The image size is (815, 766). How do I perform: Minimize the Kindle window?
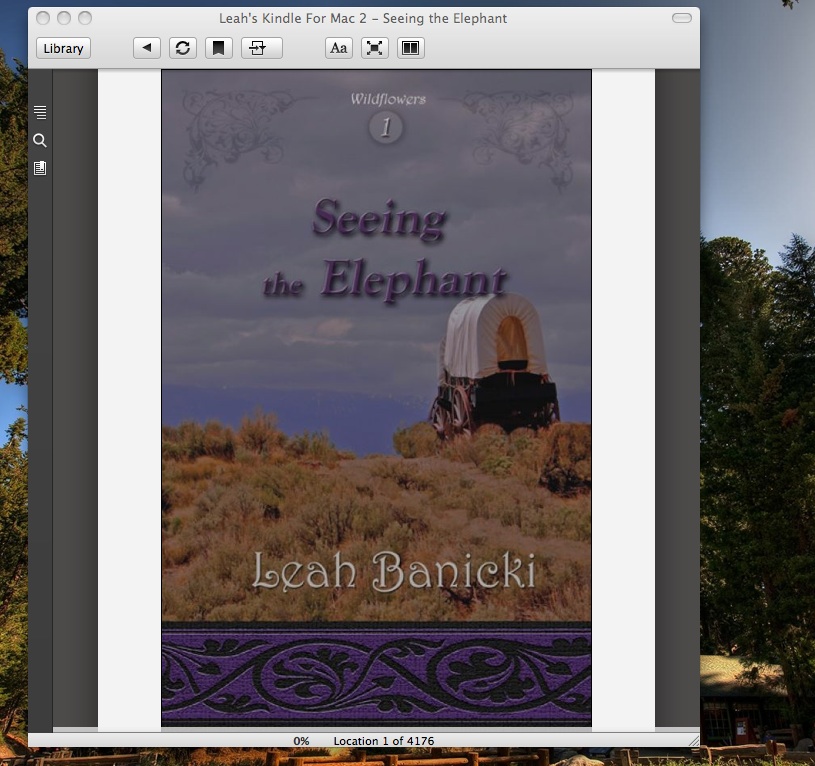coord(64,18)
